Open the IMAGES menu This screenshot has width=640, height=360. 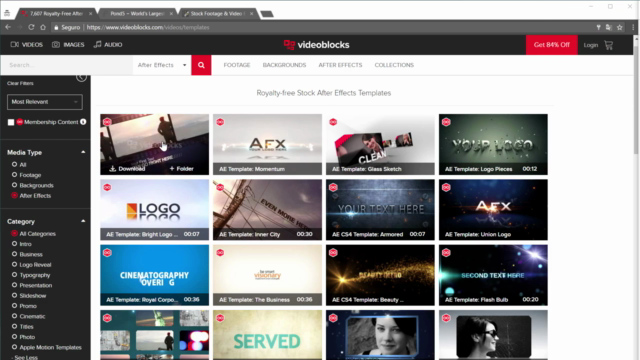click(68, 44)
